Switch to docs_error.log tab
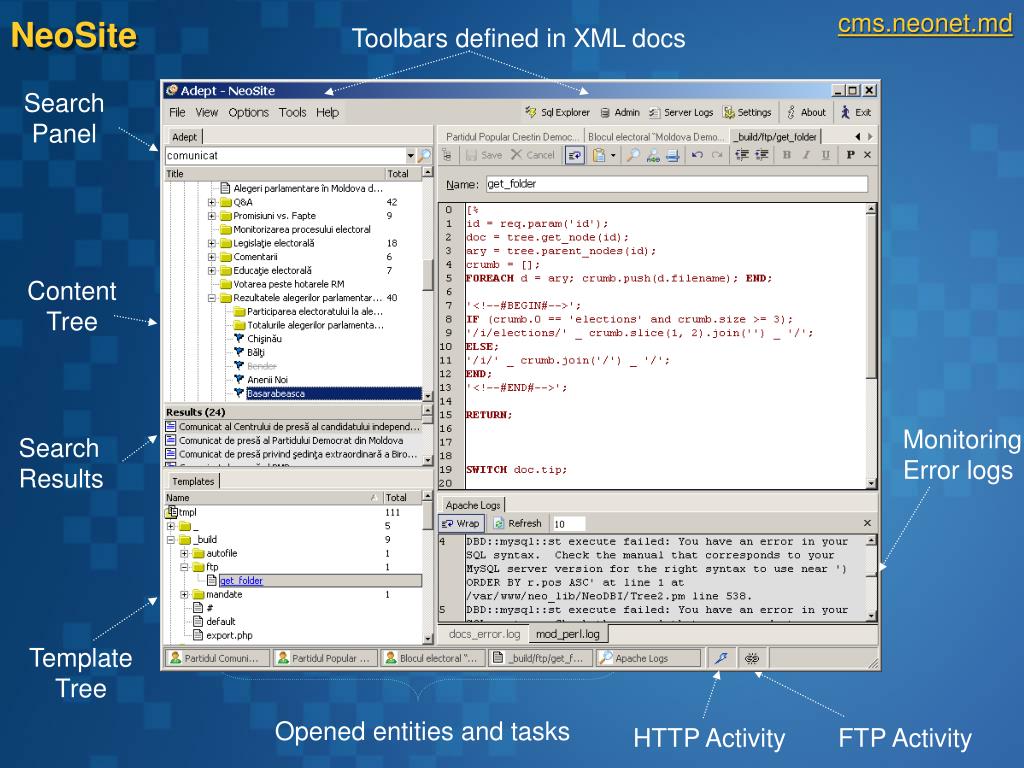This screenshot has height=768, width=1024. click(485, 634)
